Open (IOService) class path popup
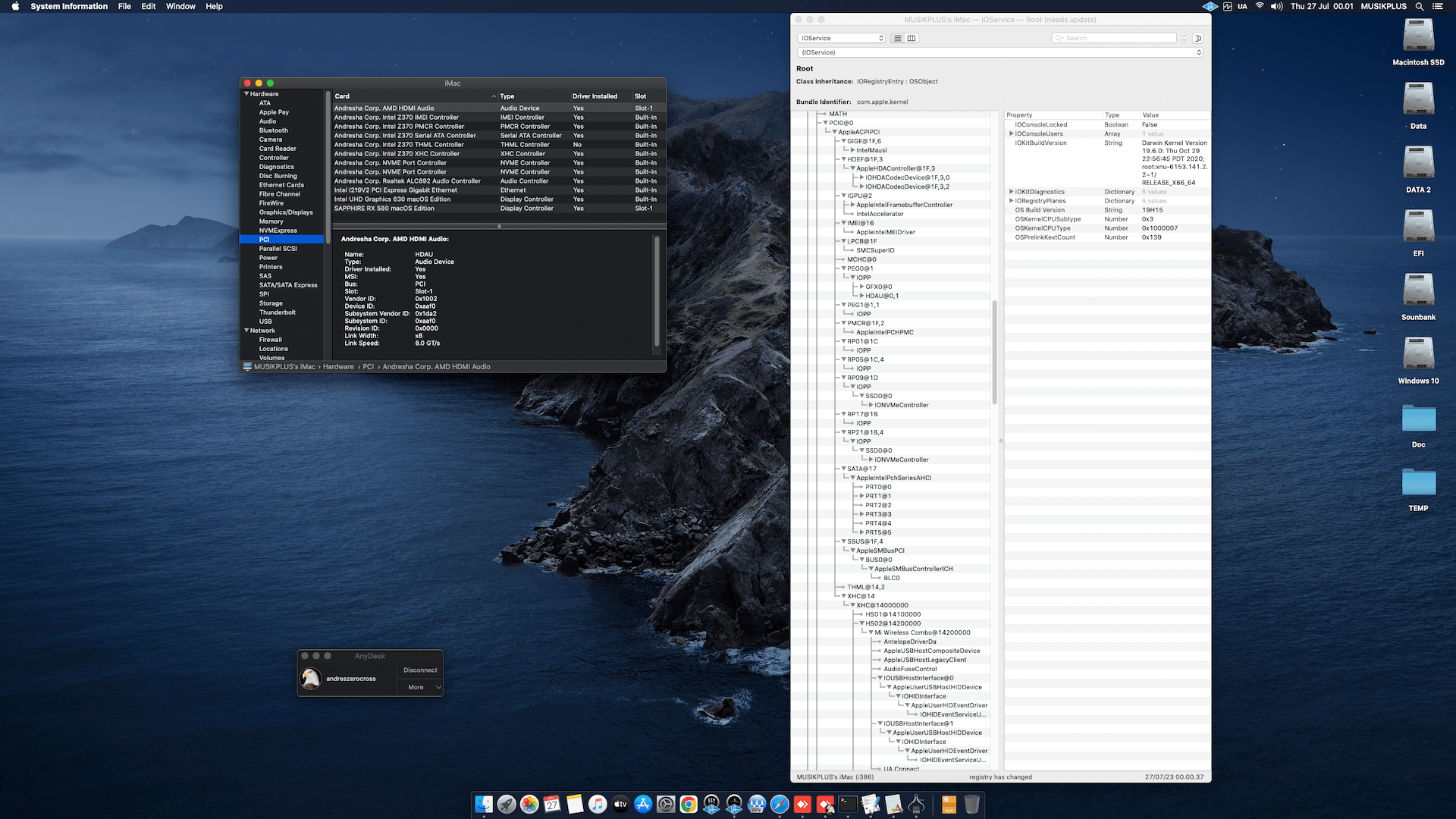Viewport: 1456px width, 819px height. point(999,52)
